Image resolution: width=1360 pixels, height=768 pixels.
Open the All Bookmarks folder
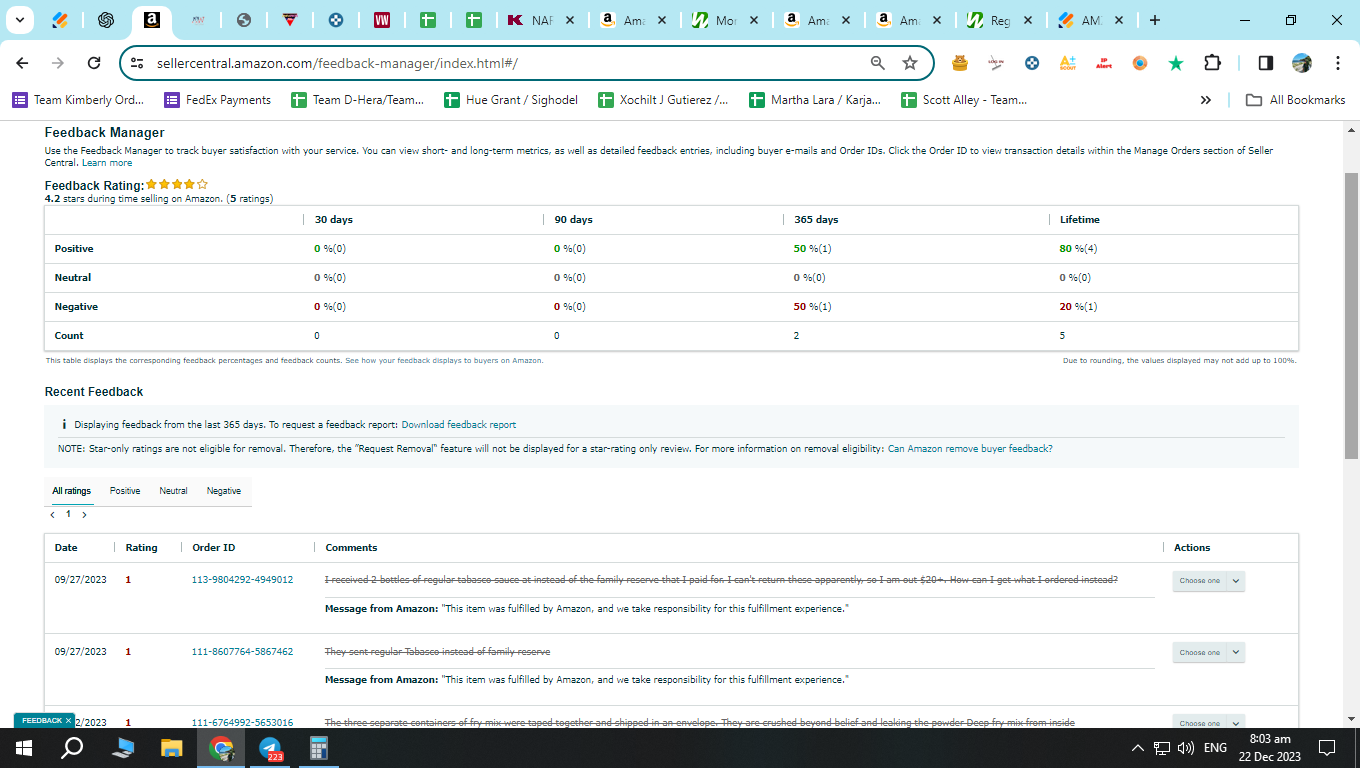tap(1295, 100)
